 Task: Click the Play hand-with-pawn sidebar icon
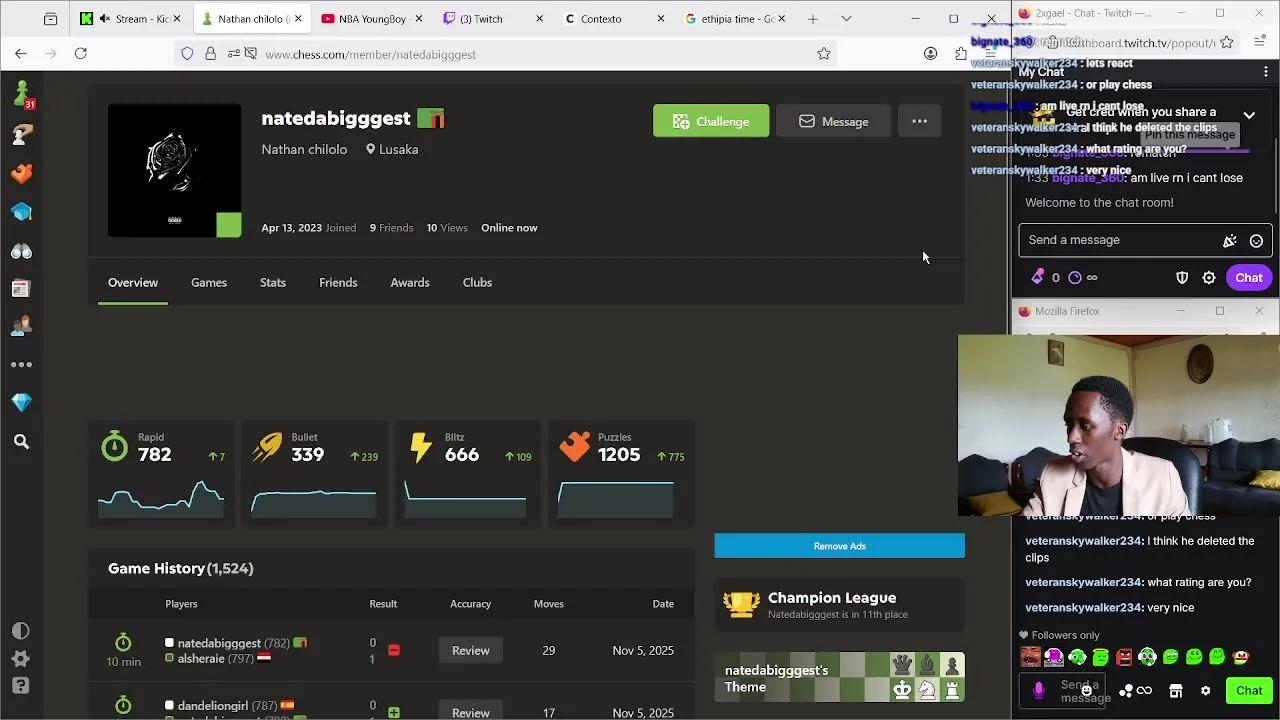point(21,134)
